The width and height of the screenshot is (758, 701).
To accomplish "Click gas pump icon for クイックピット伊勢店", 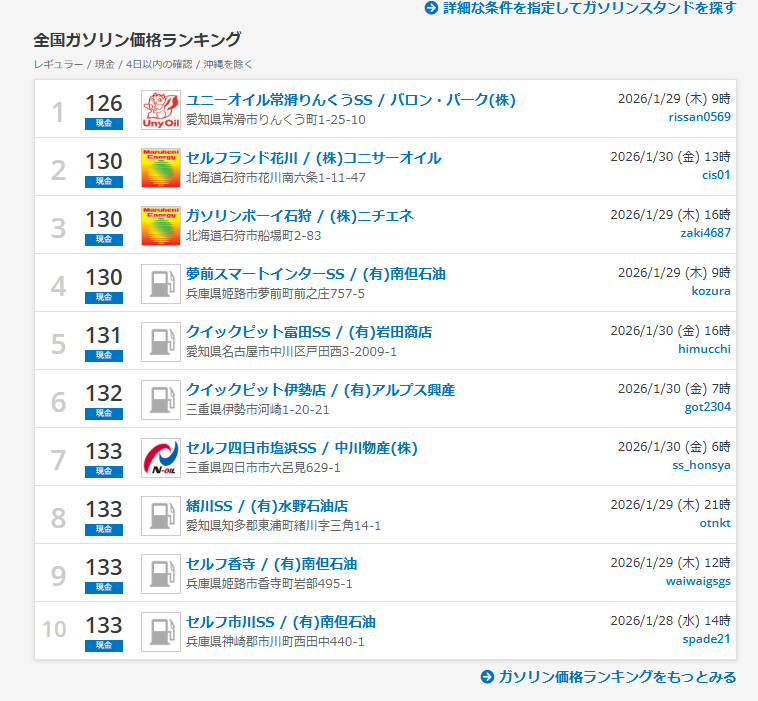I will click(161, 400).
